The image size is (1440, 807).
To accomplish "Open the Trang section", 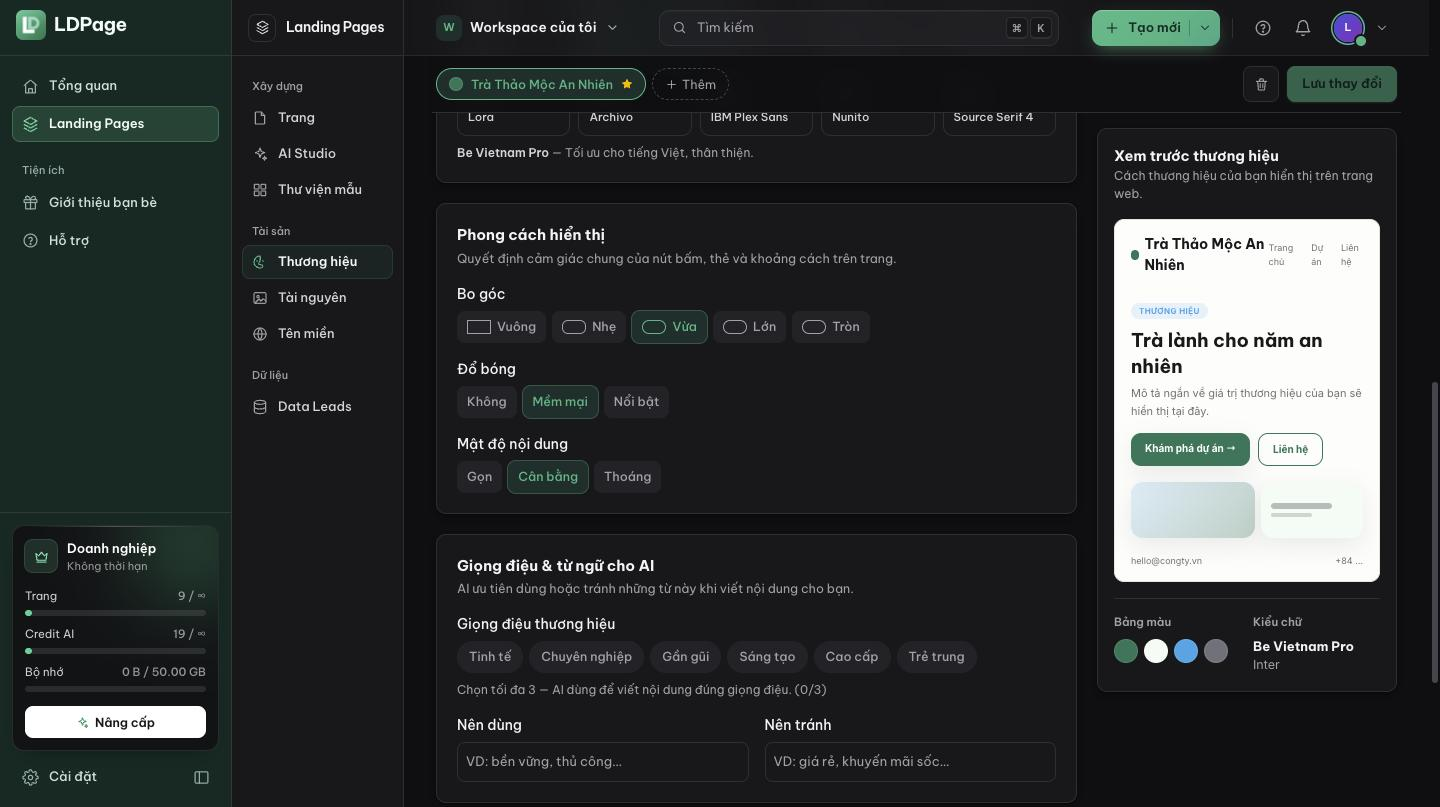I will (x=317, y=118).
